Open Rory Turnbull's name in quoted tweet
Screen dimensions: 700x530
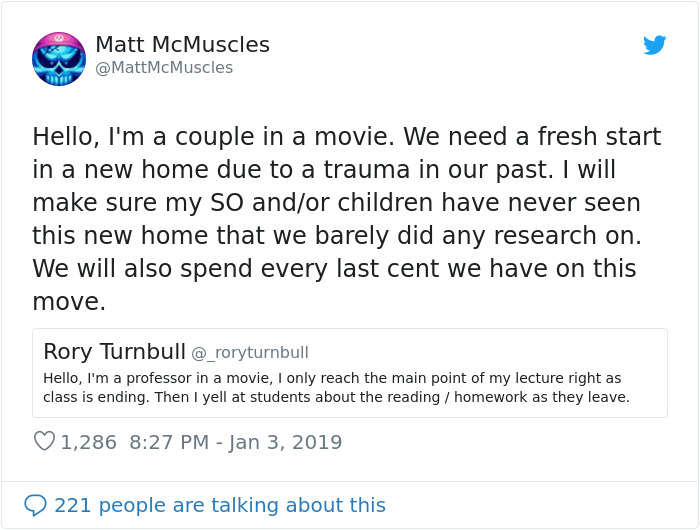pos(114,352)
